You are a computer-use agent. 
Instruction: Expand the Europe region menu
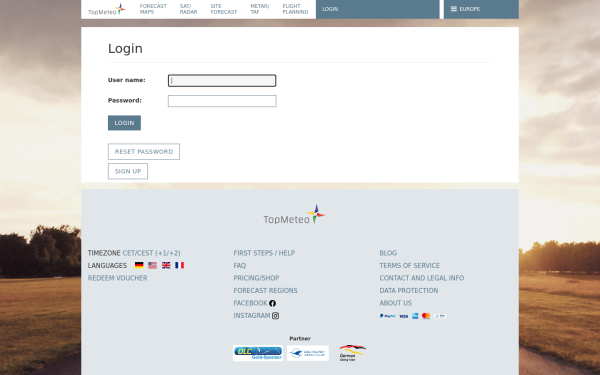click(x=481, y=9)
